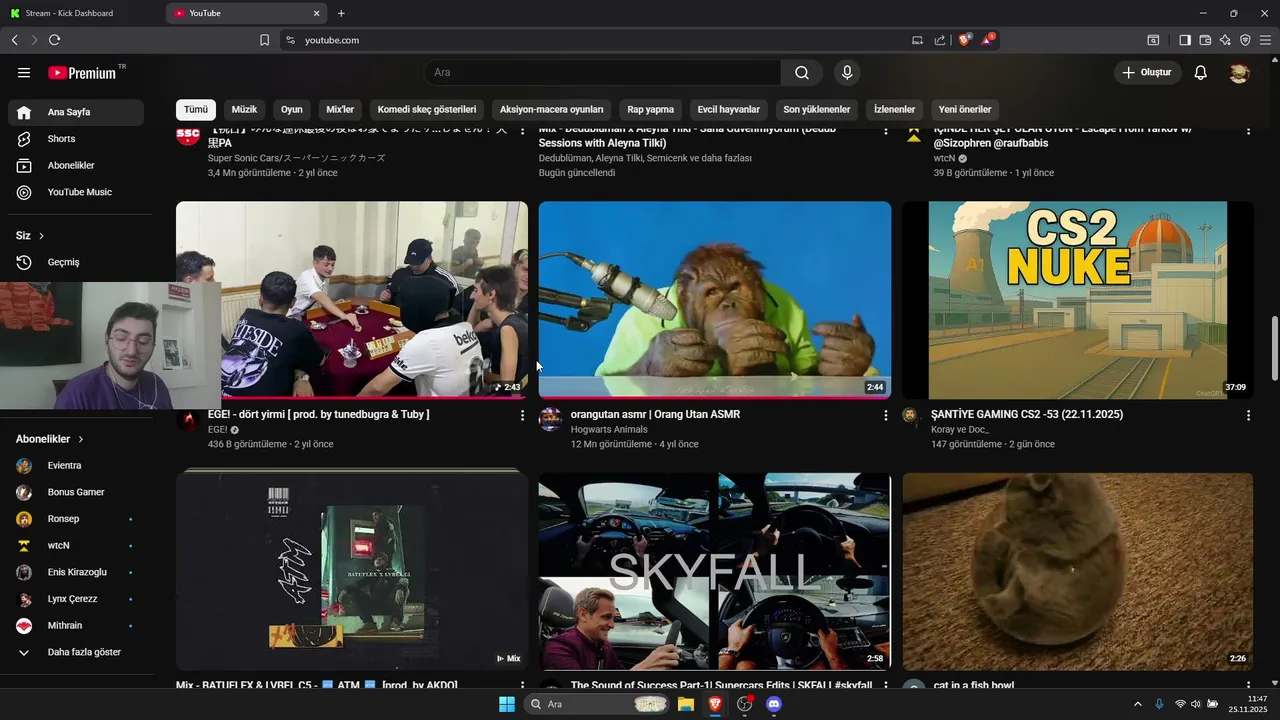
Task: Open Windows Start menu
Action: click(x=507, y=704)
